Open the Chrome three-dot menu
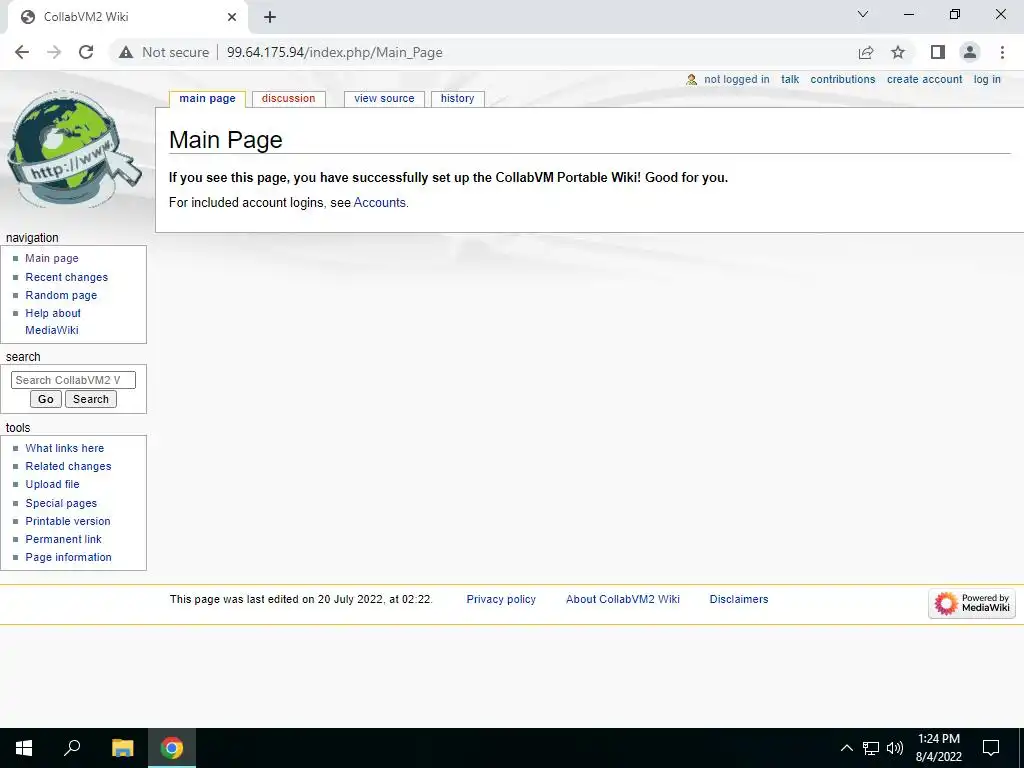This screenshot has height=768, width=1024. (x=1002, y=52)
